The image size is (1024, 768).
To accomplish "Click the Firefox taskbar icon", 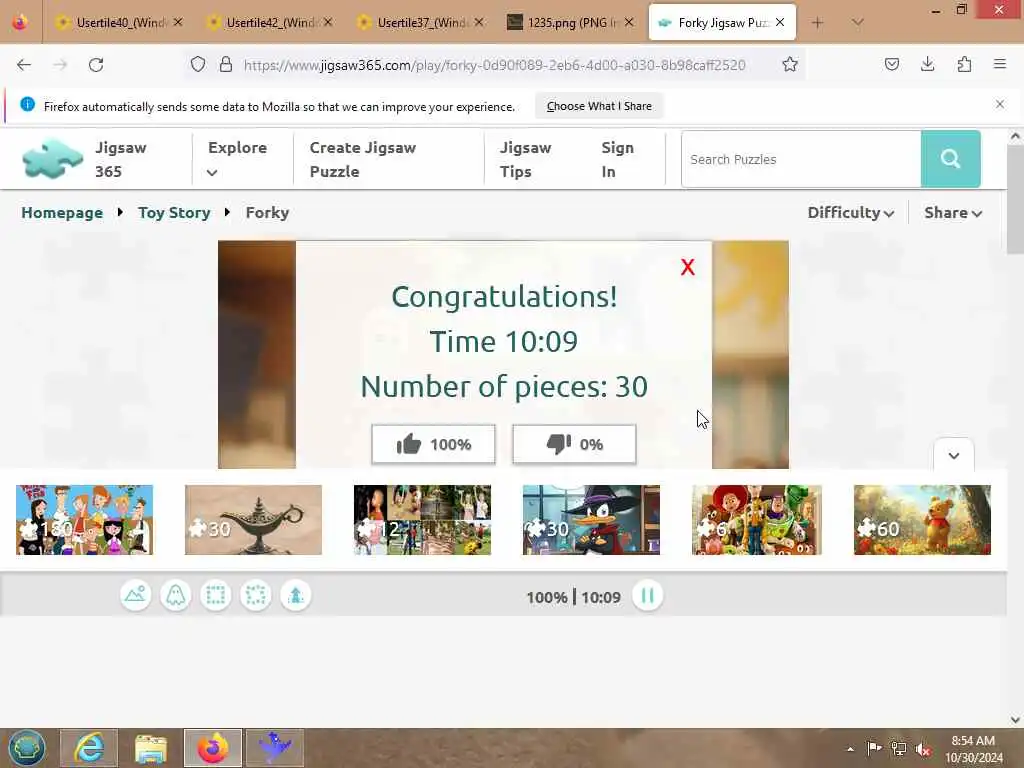I will pos(213,748).
